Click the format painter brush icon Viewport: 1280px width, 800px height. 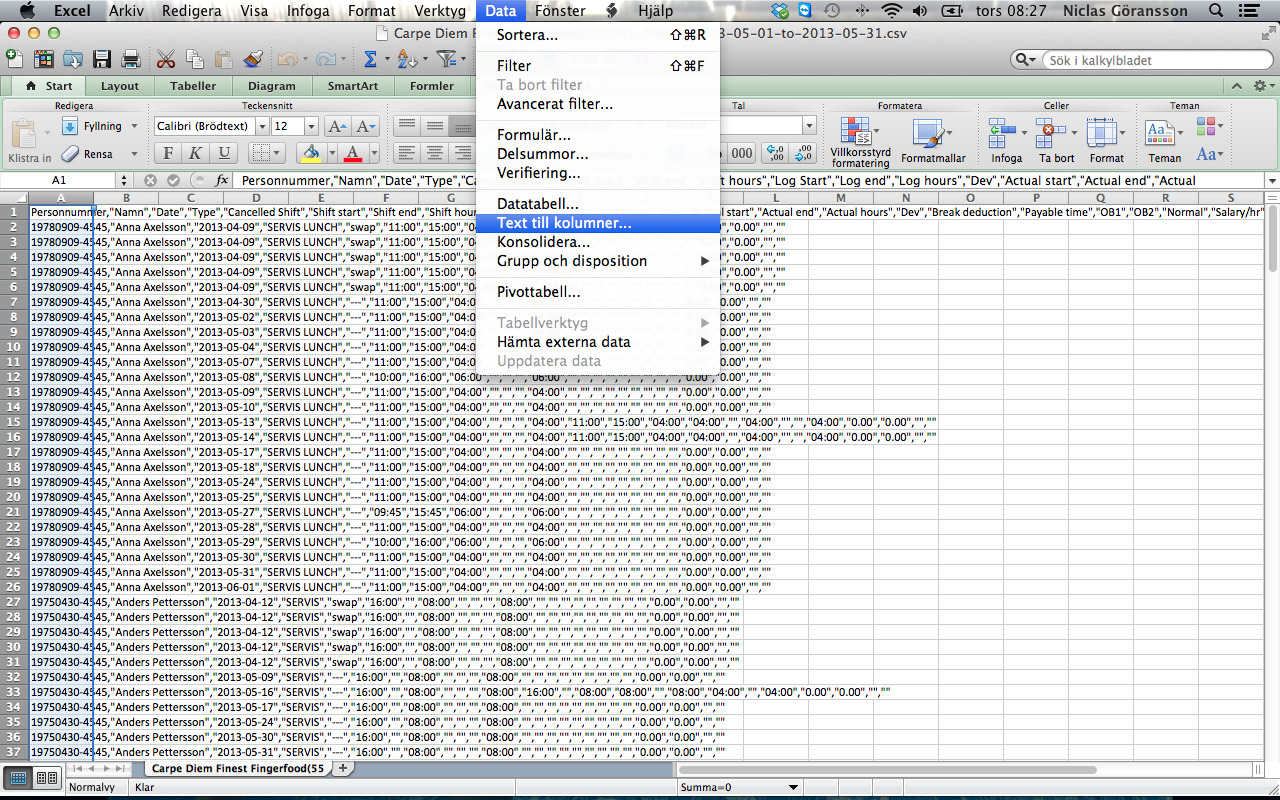click(x=253, y=59)
